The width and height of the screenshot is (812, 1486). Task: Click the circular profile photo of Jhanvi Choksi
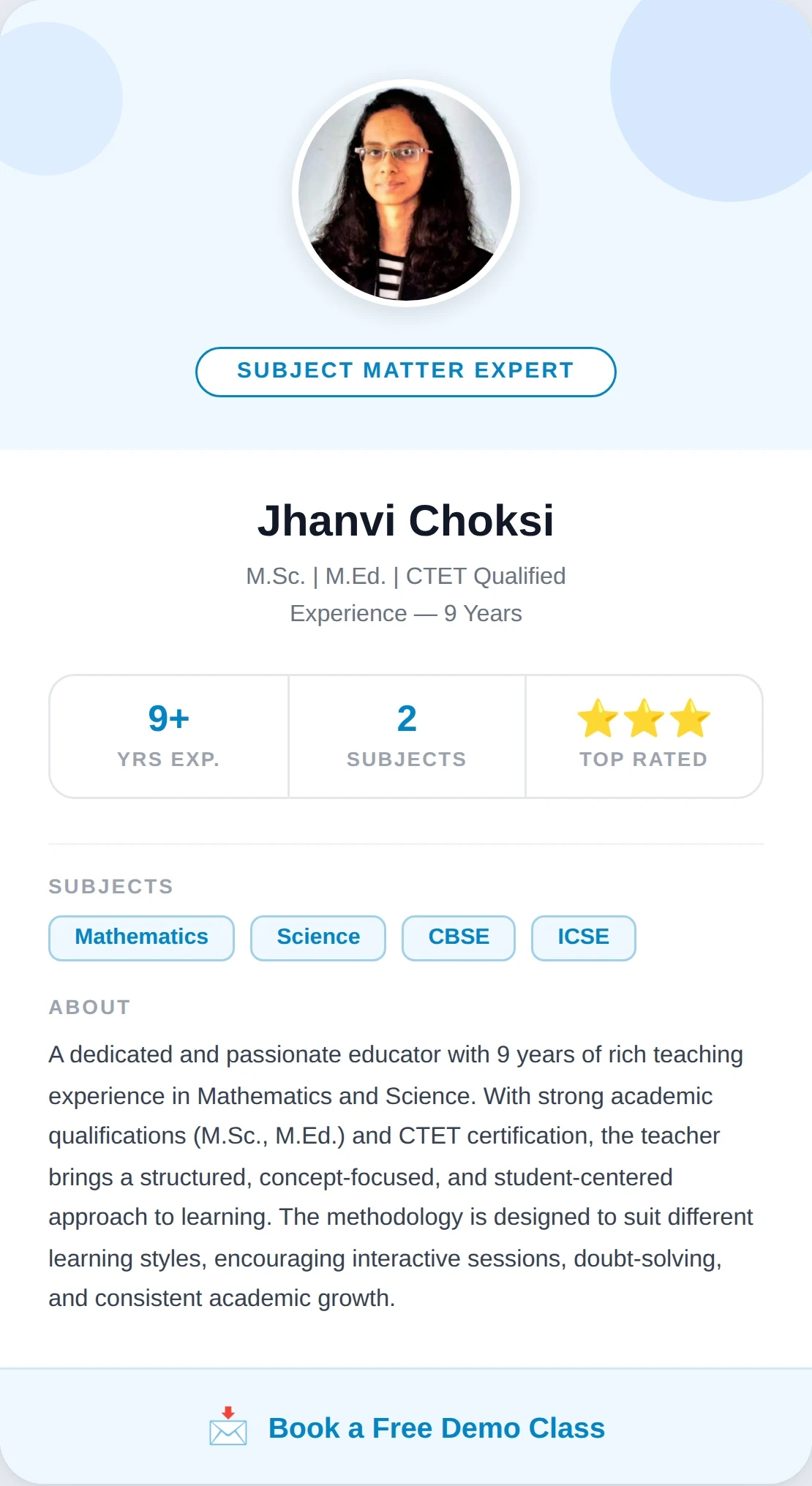point(405,193)
